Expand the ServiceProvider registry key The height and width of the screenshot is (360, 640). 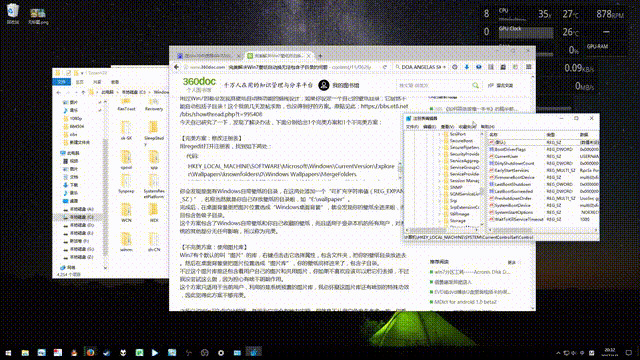(440, 174)
